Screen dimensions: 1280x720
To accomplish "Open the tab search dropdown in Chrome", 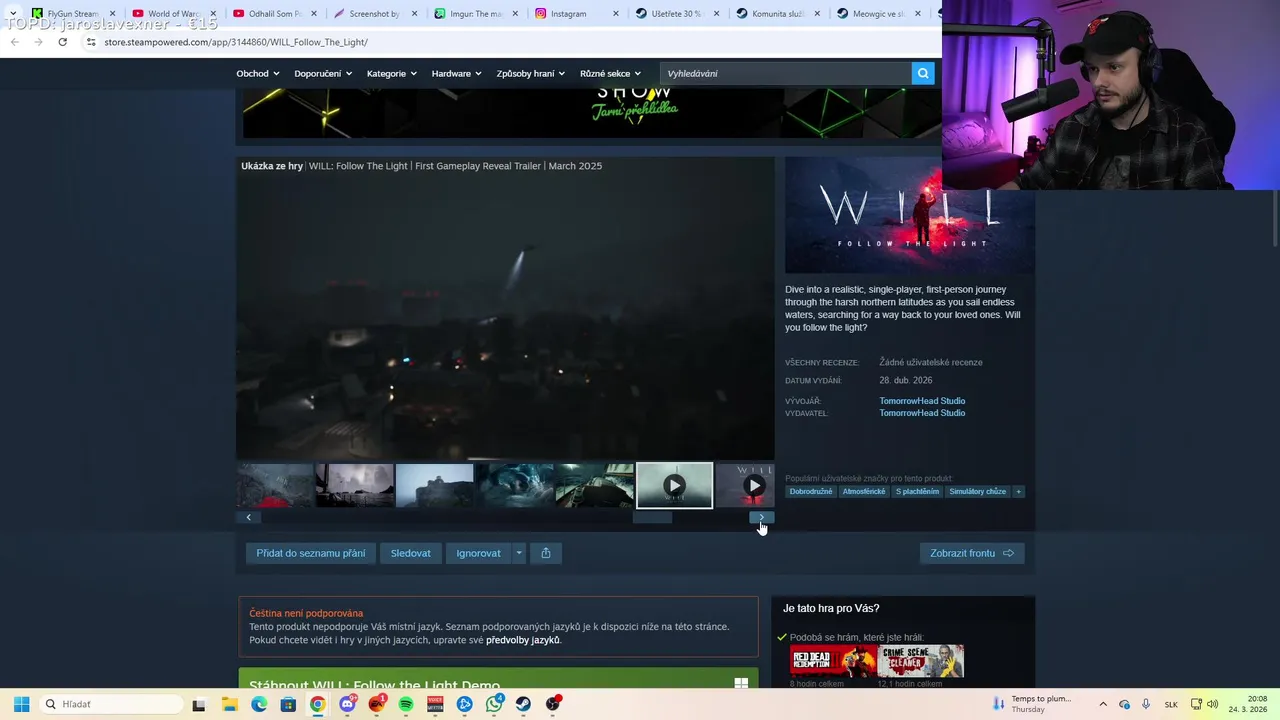I will point(12,13).
